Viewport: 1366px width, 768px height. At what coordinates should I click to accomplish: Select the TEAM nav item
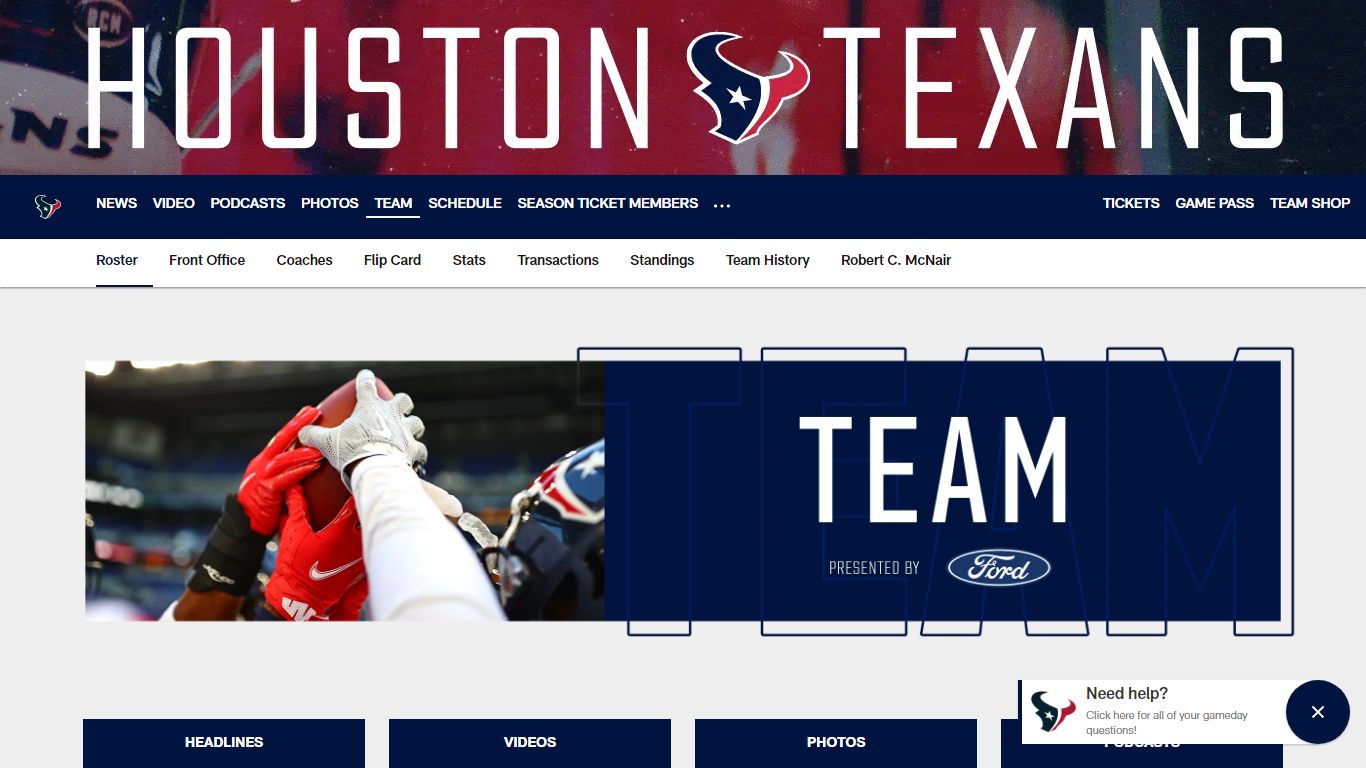click(x=393, y=203)
